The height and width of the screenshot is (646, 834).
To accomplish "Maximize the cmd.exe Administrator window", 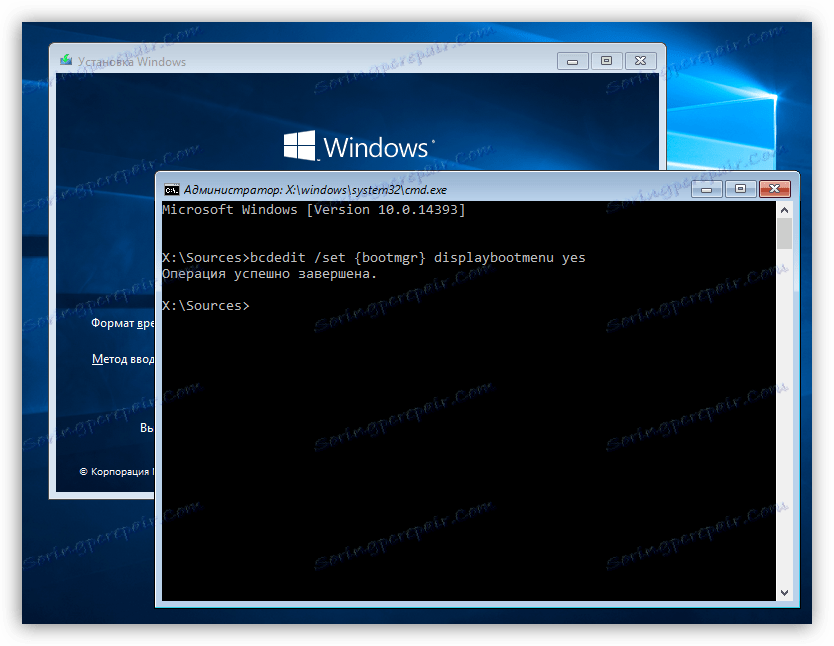I will (740, 189).
